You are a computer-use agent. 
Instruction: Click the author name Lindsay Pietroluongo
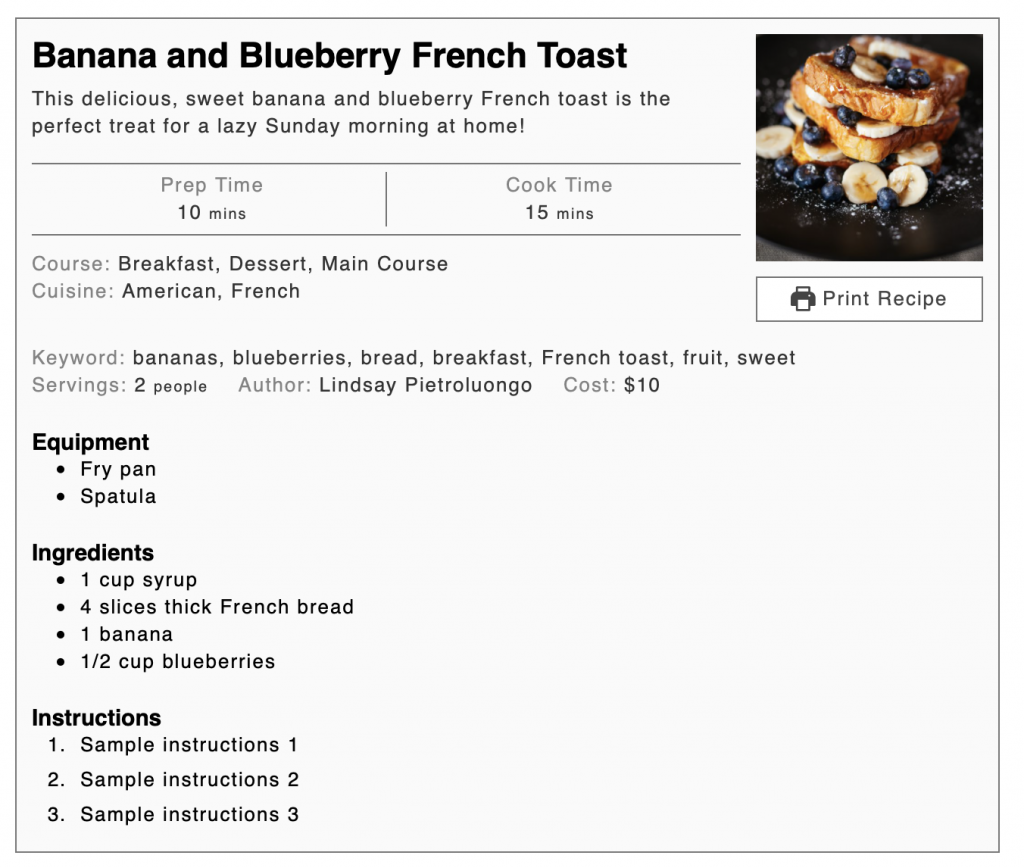(x=422, y=384)
